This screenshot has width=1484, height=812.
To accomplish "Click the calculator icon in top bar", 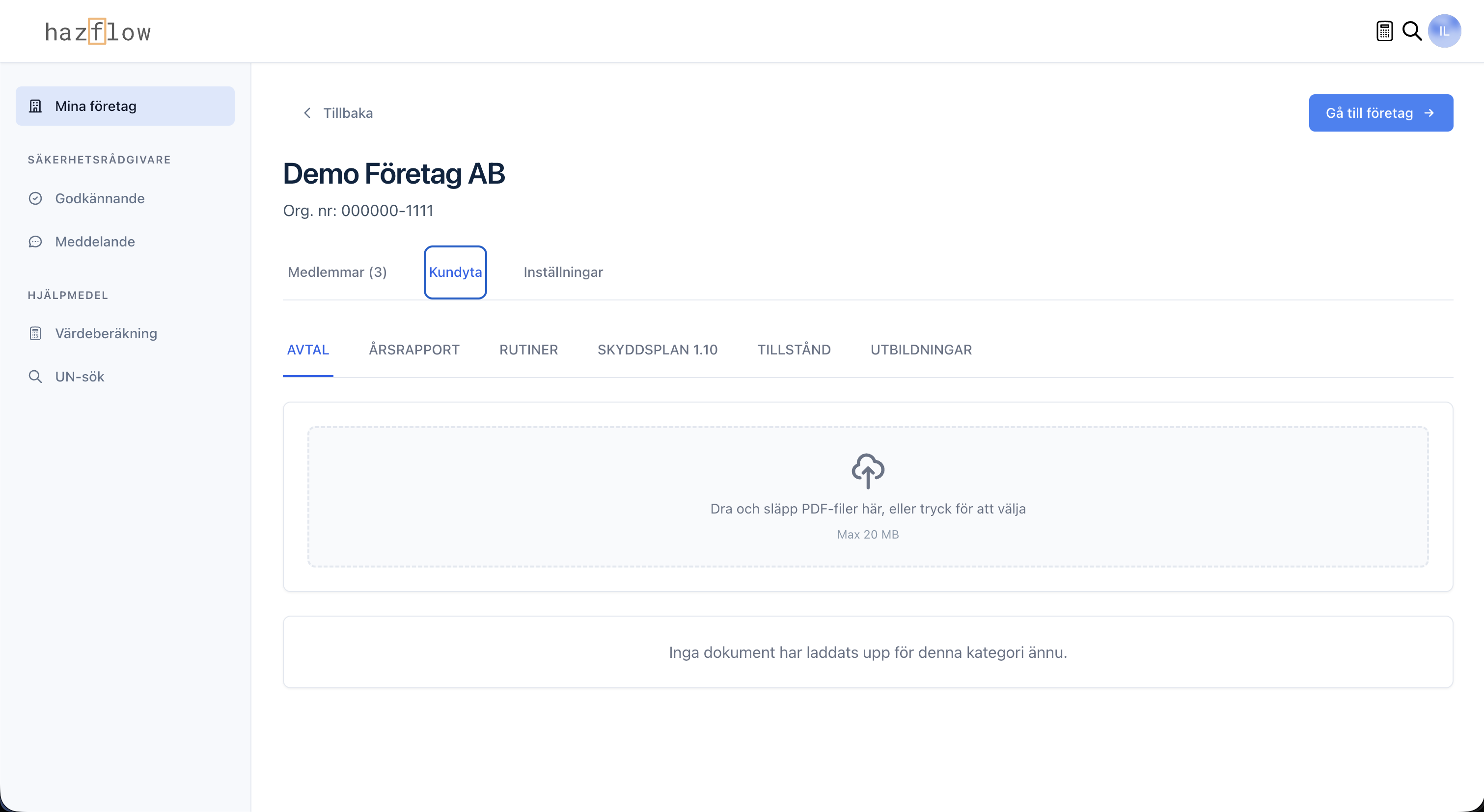I will pos(1384,31).
